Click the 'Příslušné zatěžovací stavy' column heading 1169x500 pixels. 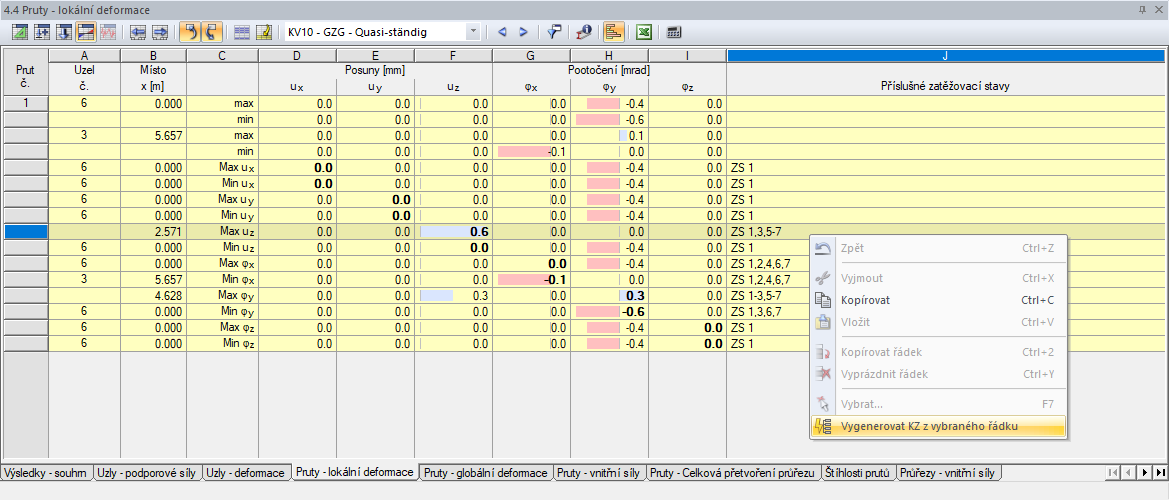pyautogui.click(x=945, y=86)
